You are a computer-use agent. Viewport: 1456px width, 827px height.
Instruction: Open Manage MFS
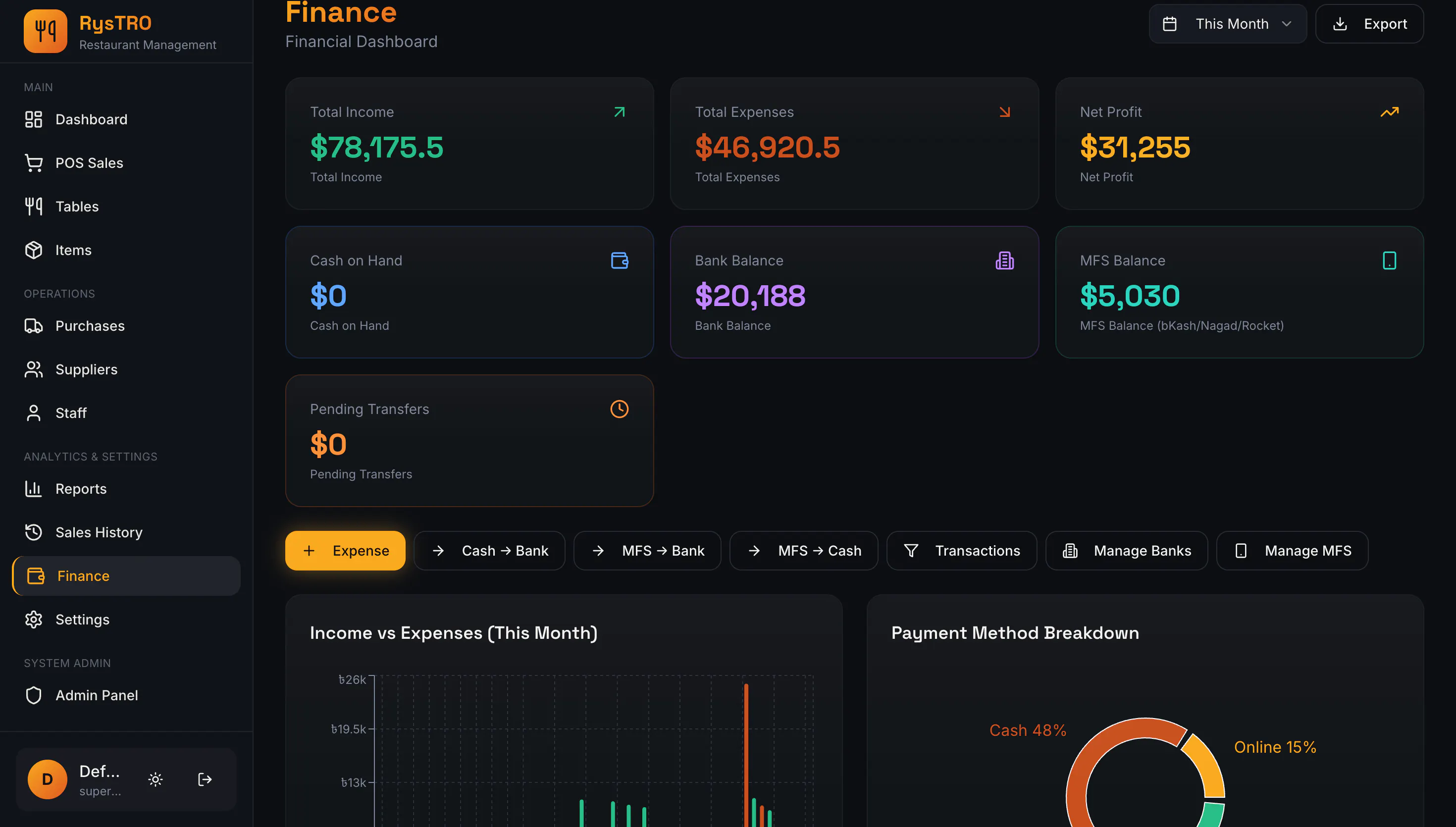point(1292,550)
